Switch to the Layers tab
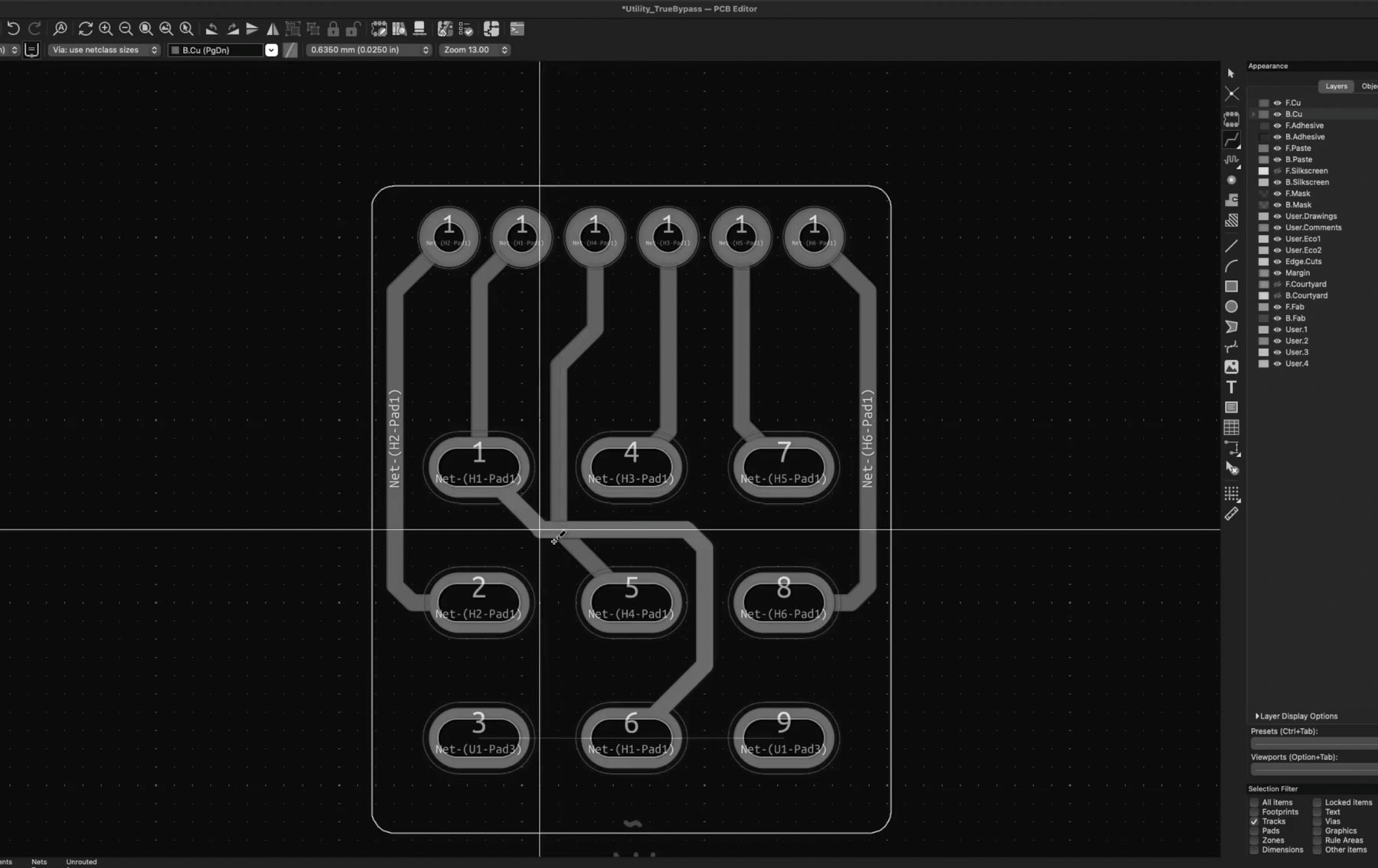Image resolution: width=1378 pixels, height=868 pixels. pyautogui.click(x=1336, y=86)
